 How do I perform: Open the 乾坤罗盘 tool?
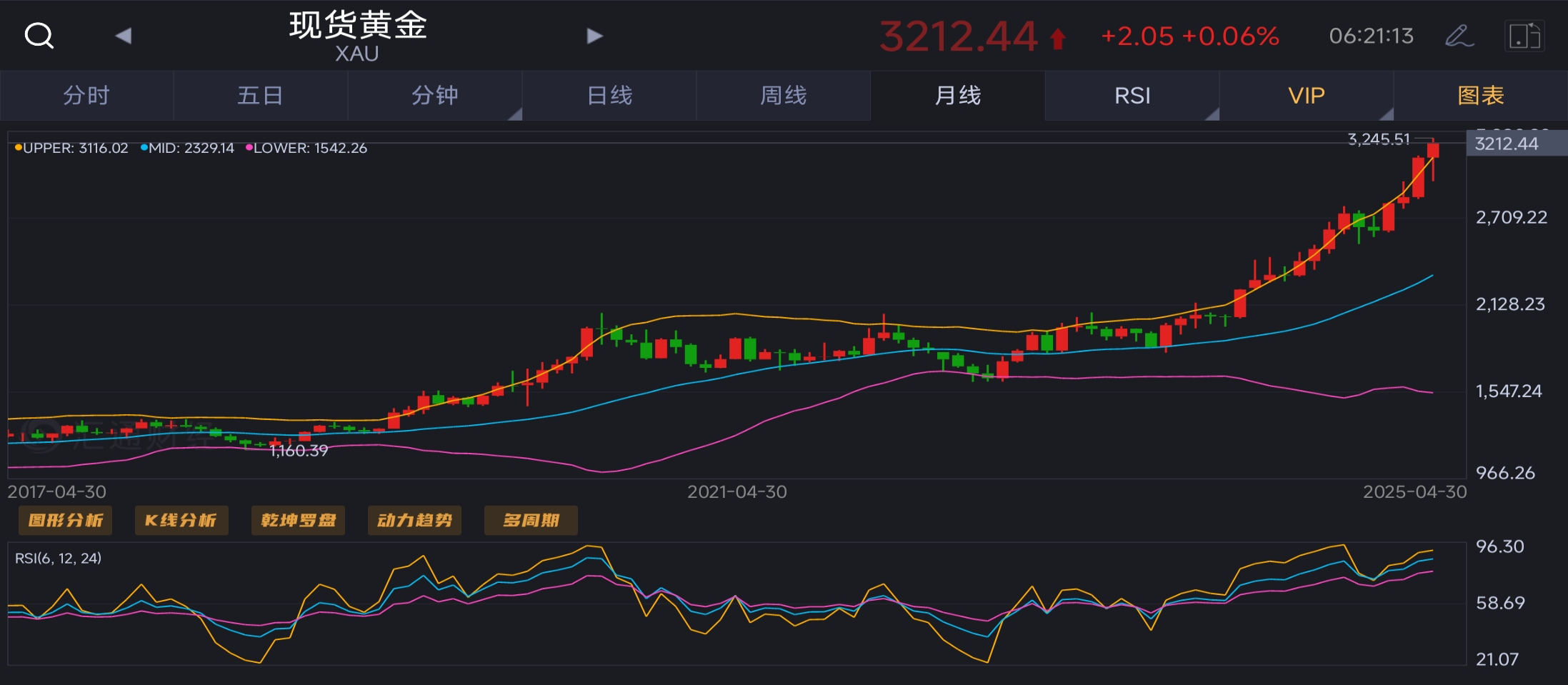298,520
